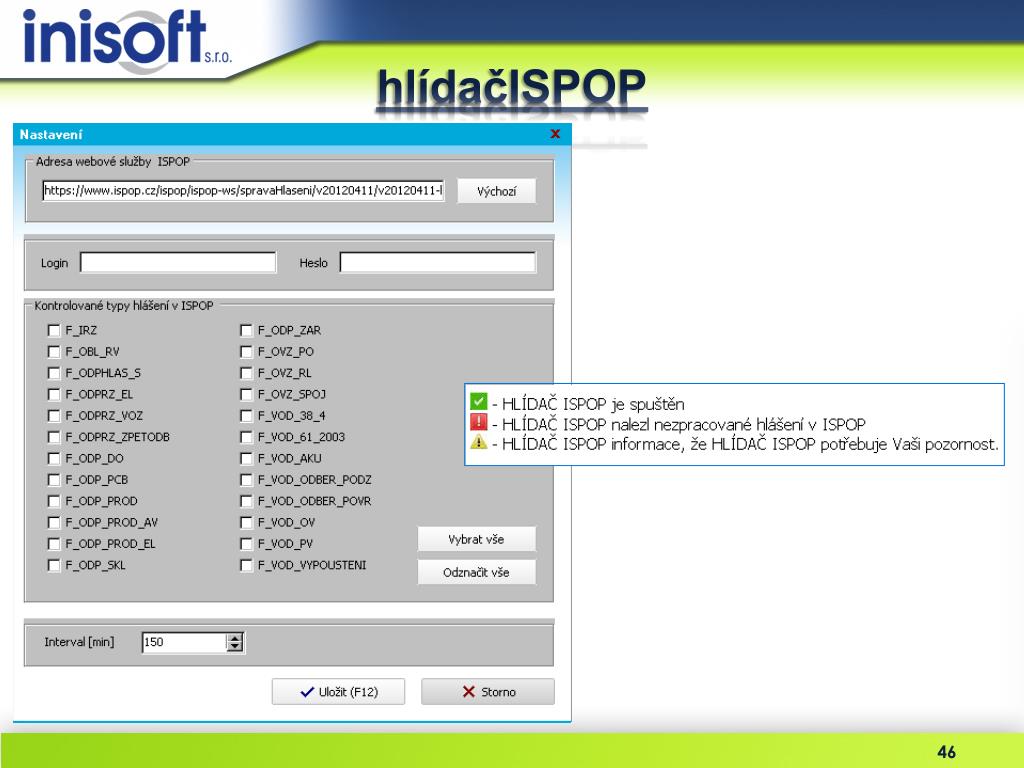Tick the F_ODP_DO checkbox

pos(54,458)
